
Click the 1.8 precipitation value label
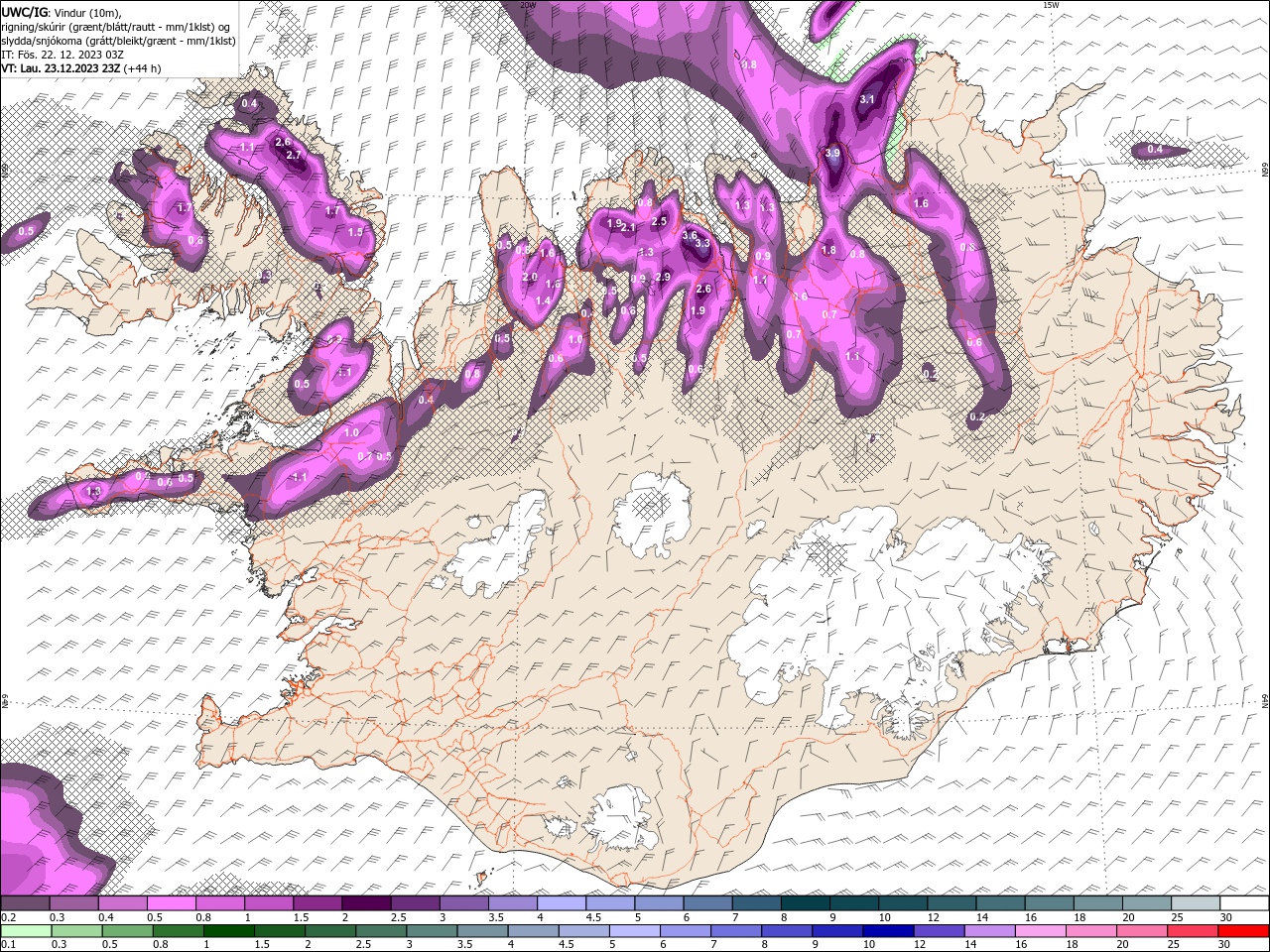click(828, 251)
